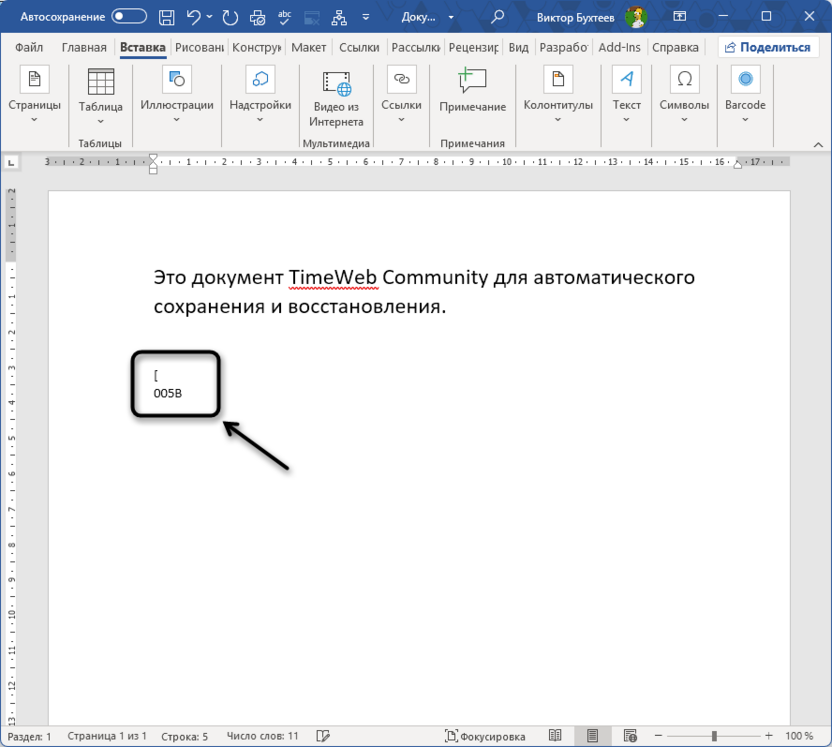The width and height of the screenshot is (832, 747).
Task: Open ribbon display options
Action: tap(680, 17)
